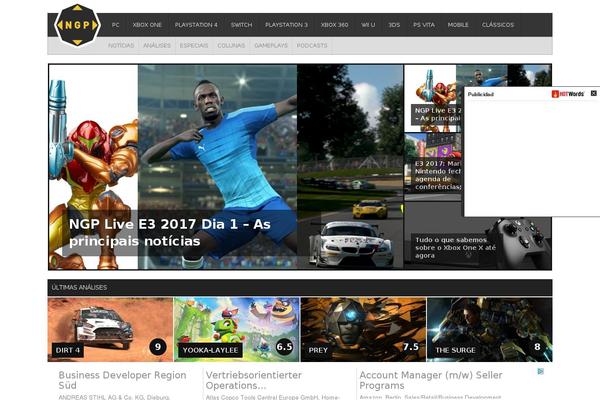Viewport: 600px width, 400px height.
Task: Click the Yooka-Laylee 6.5 score
Action: [284, 347]
